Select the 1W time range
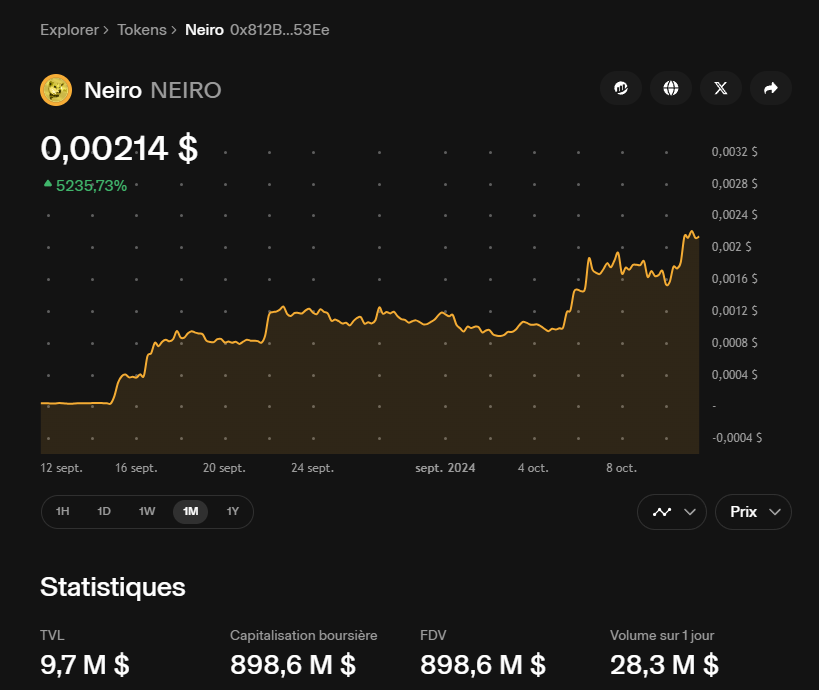The image size is (819, 690). coord(147,512)
